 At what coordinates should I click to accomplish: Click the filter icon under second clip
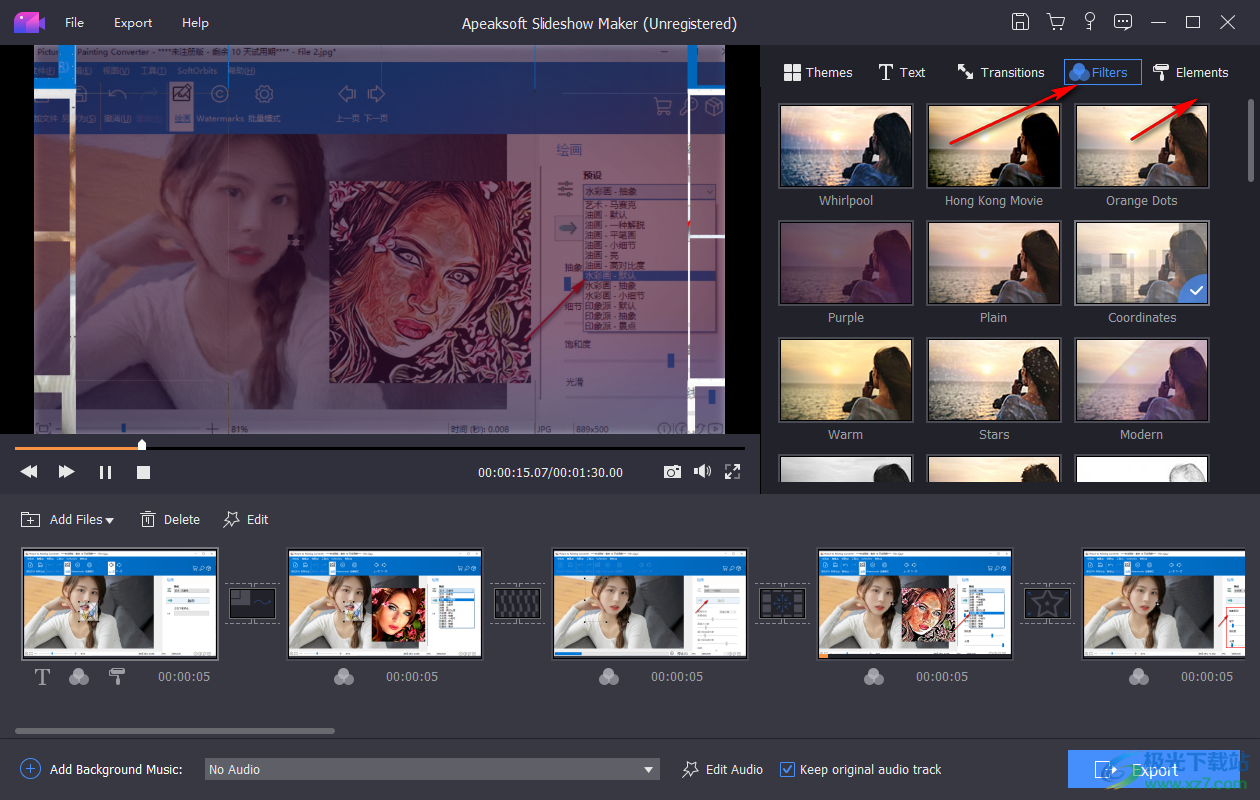click(x=344, y=677)
